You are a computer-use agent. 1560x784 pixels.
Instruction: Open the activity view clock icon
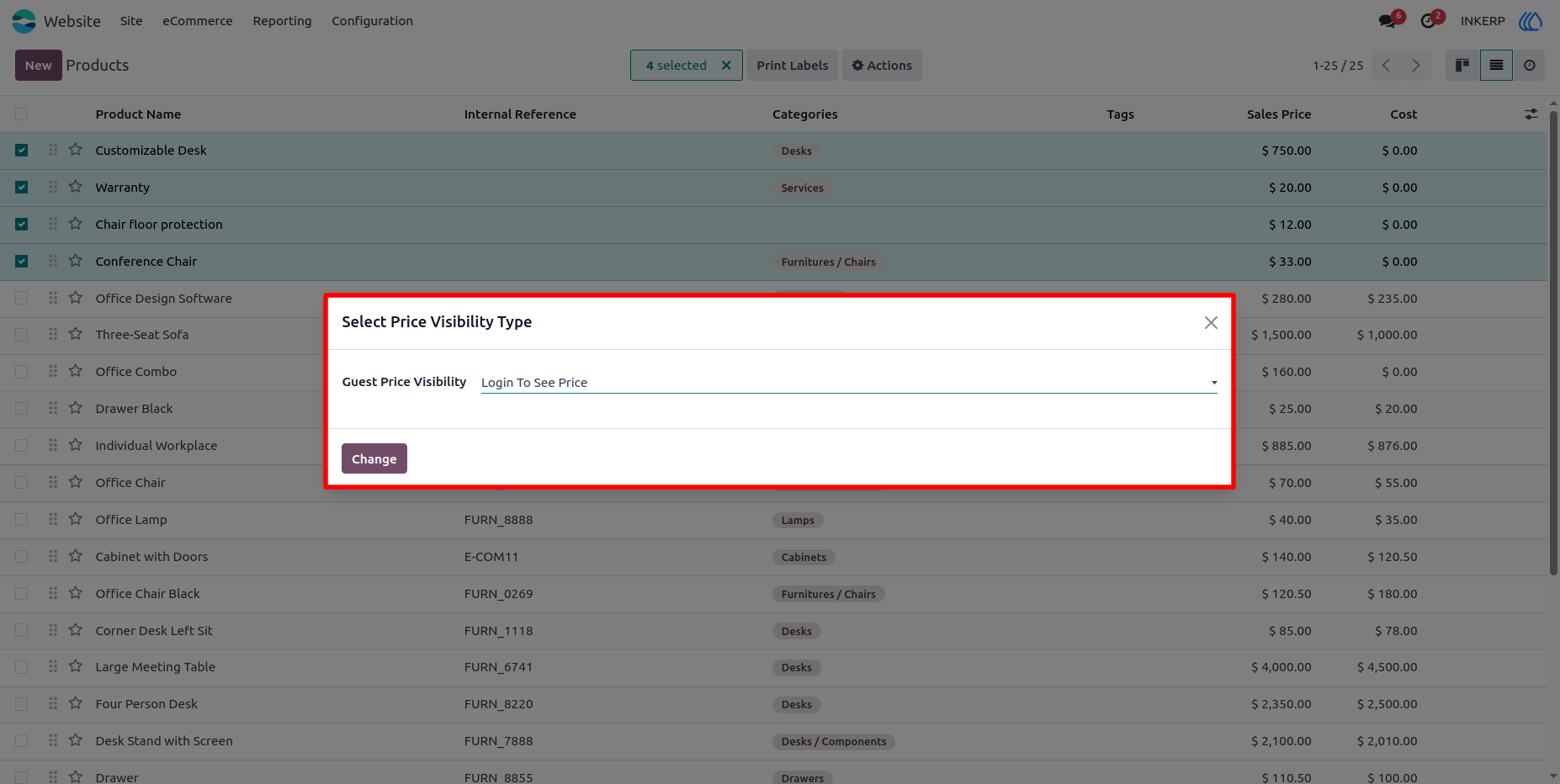(x=1530, y=66)
